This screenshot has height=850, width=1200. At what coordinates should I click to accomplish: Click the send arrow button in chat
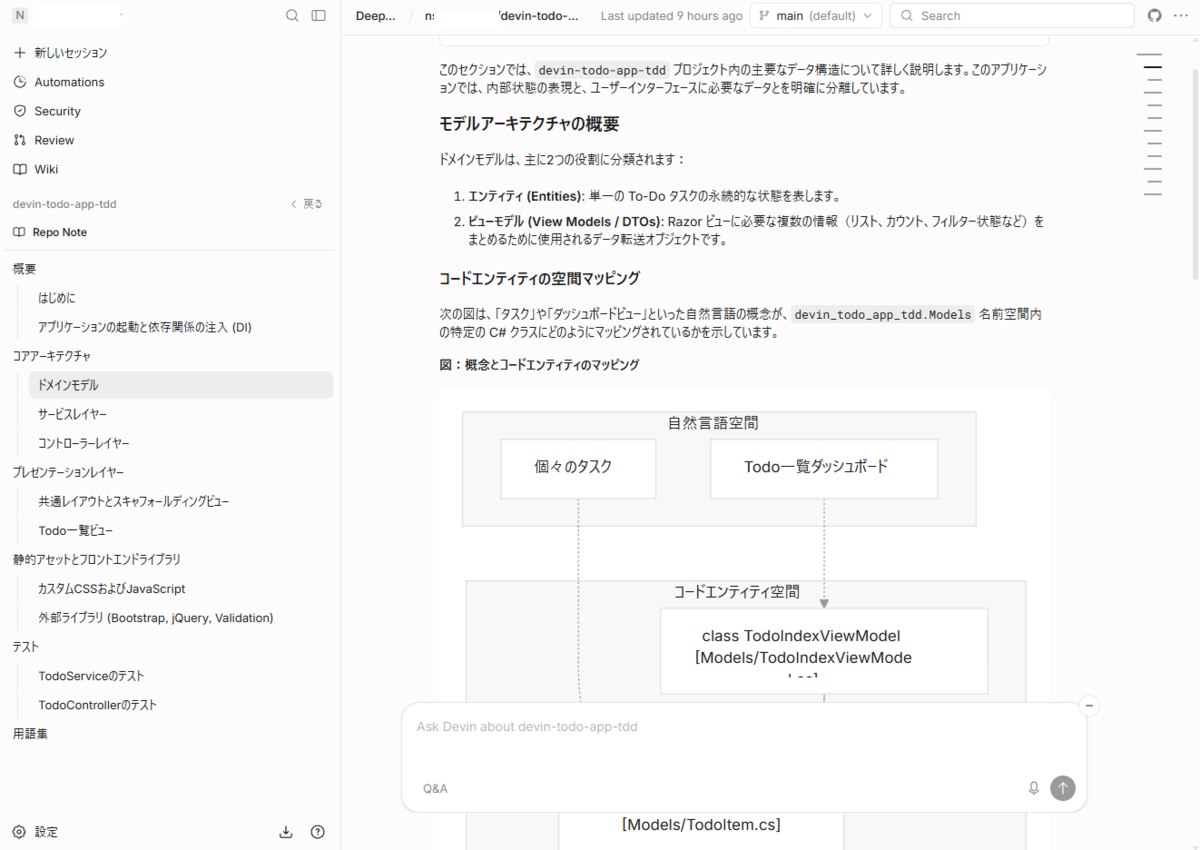click(x=1063, y=788)
